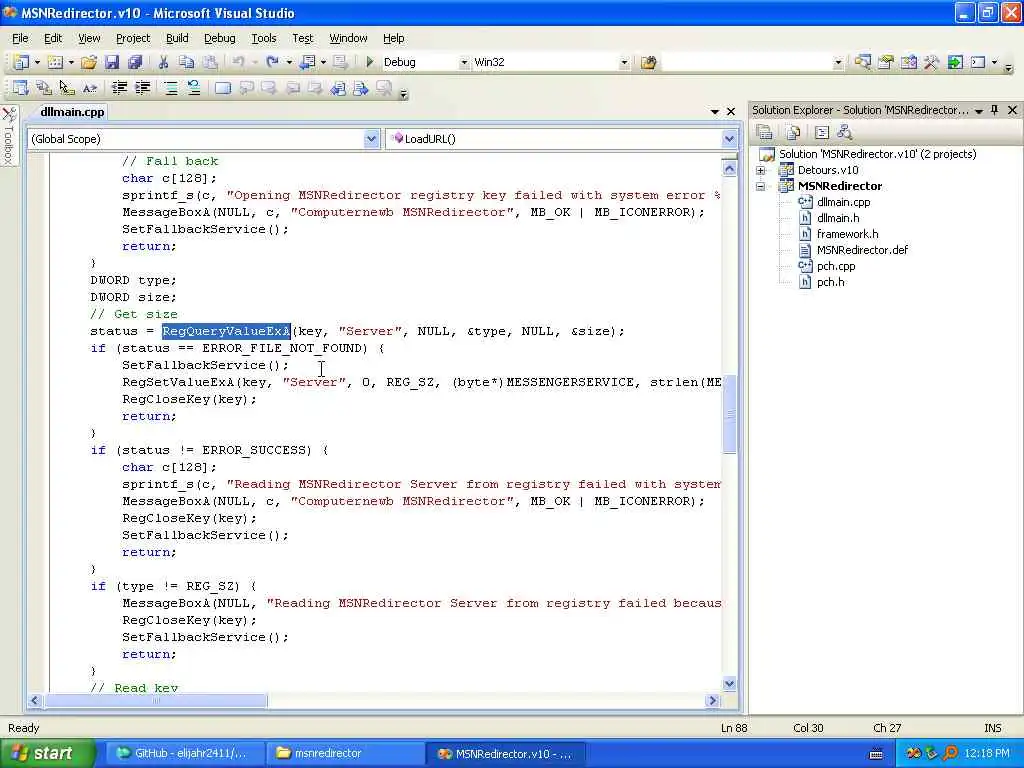Open the Tools menu
Image resolution: width=1024 pixels, height=768 pixels.
[x=264, y=38]
